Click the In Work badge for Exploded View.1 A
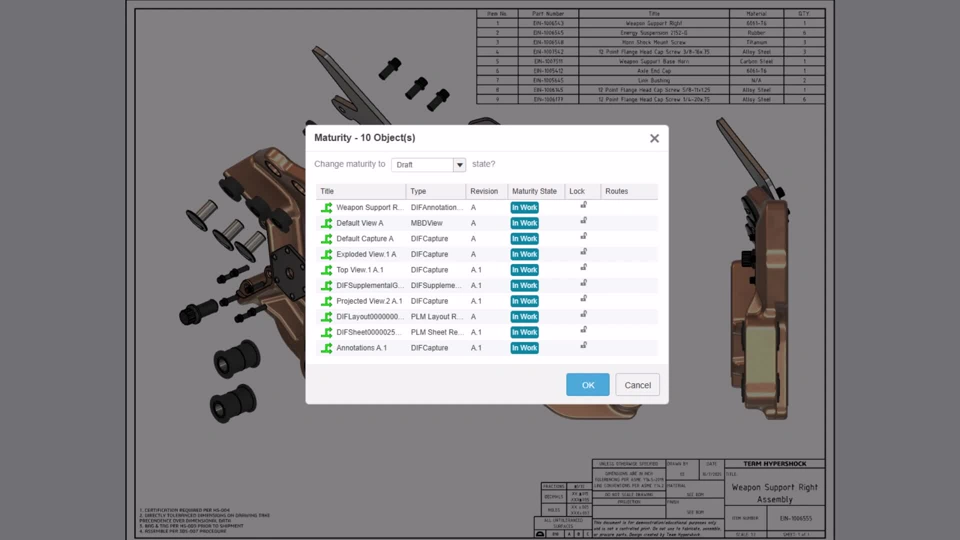This screenshot has height=540, width=960. point(525,254)
